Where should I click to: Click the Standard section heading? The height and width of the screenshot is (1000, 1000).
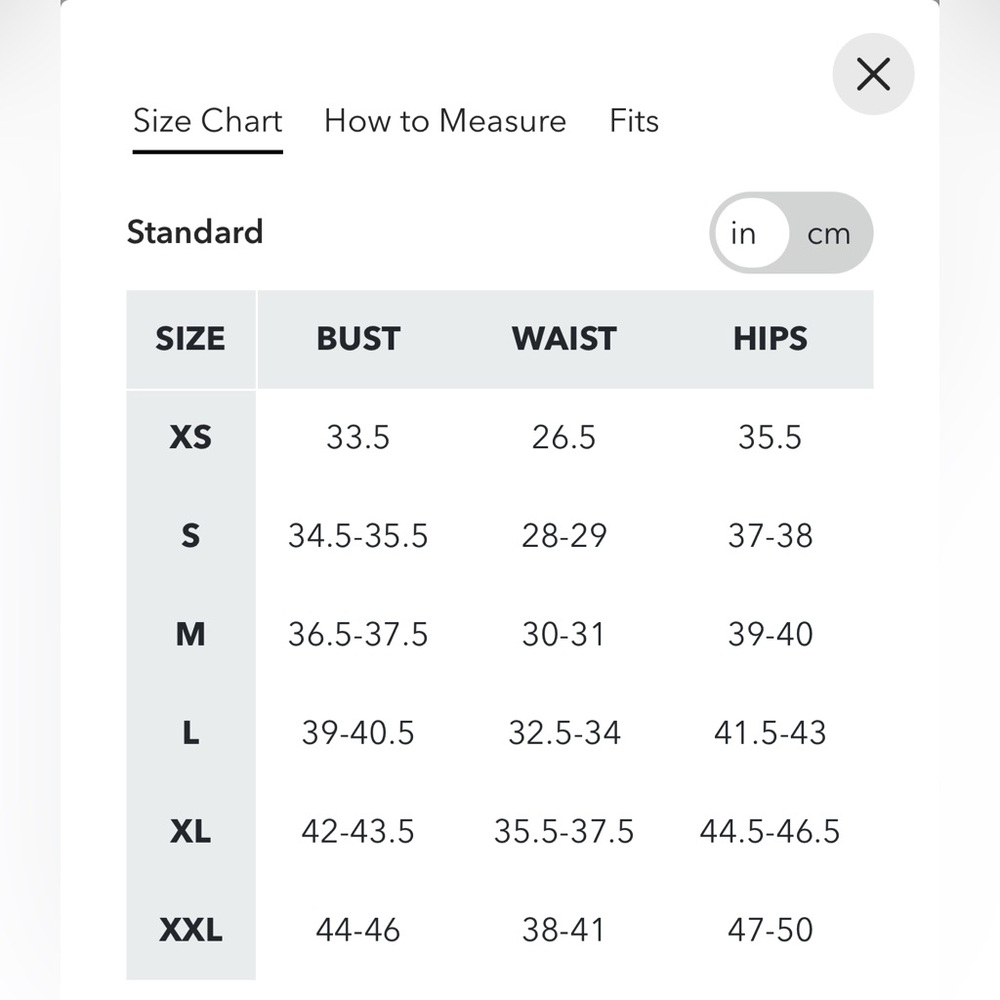click(195, 232)
